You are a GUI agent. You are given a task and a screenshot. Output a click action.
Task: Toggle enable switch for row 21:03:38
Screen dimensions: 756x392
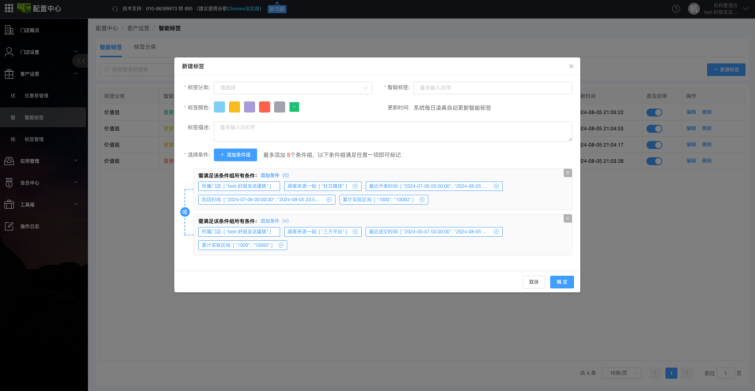[x=654, y=161]
